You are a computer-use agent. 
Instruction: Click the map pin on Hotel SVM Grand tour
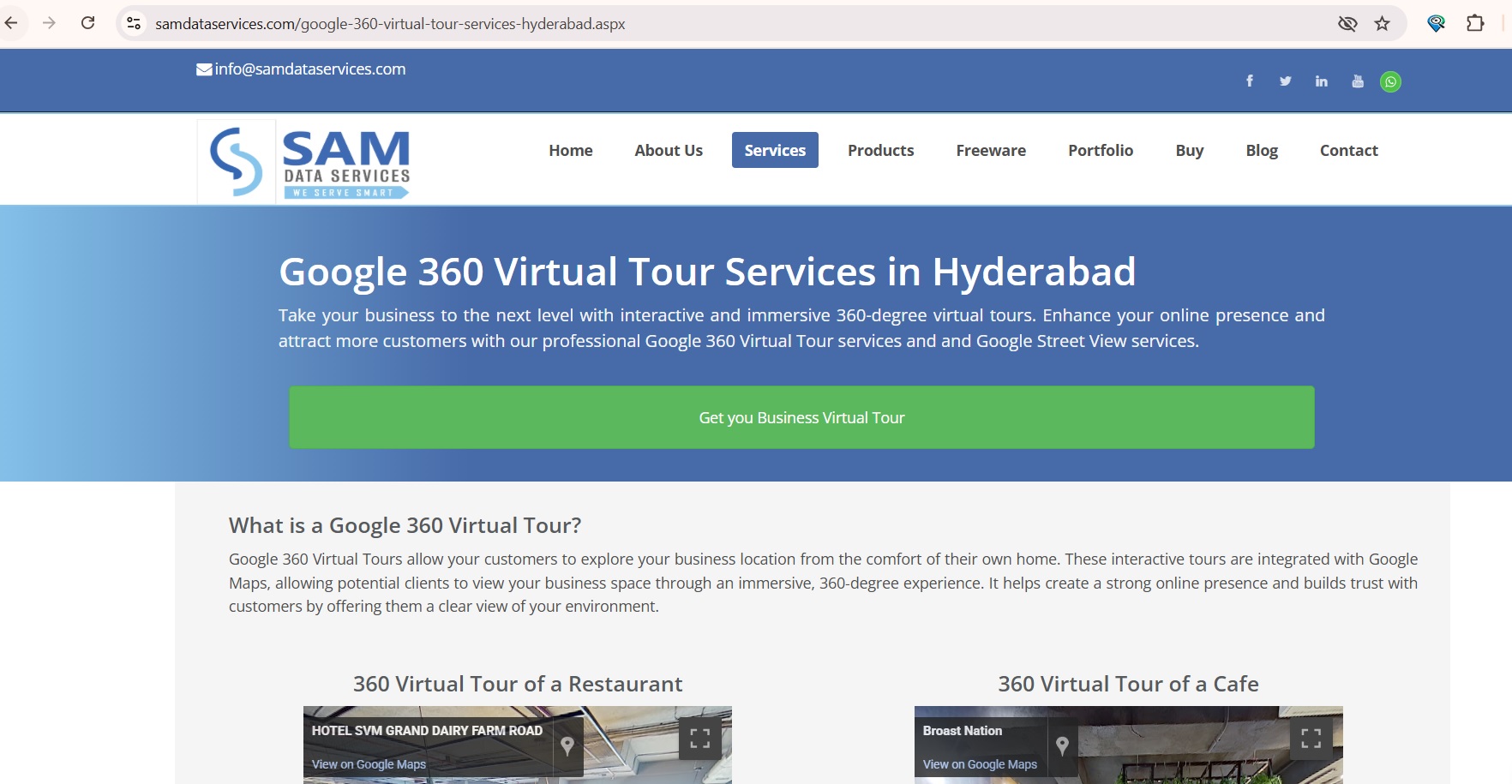click(x=567, y=746)
